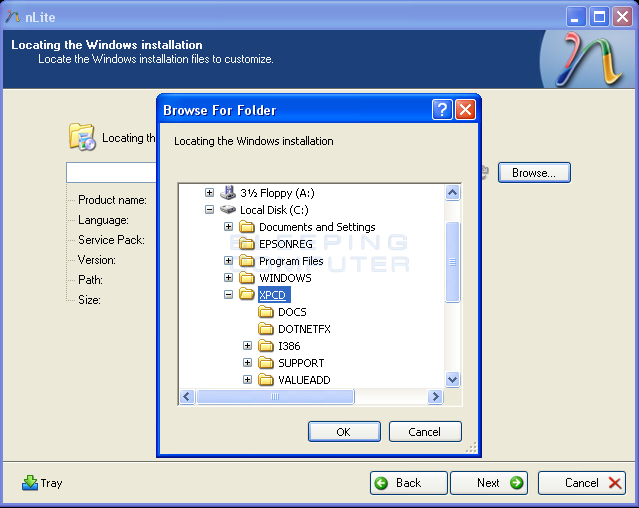Expand the 3½ Floppy (A:) node
639x508 pixels.
click(x=209, y=193)
